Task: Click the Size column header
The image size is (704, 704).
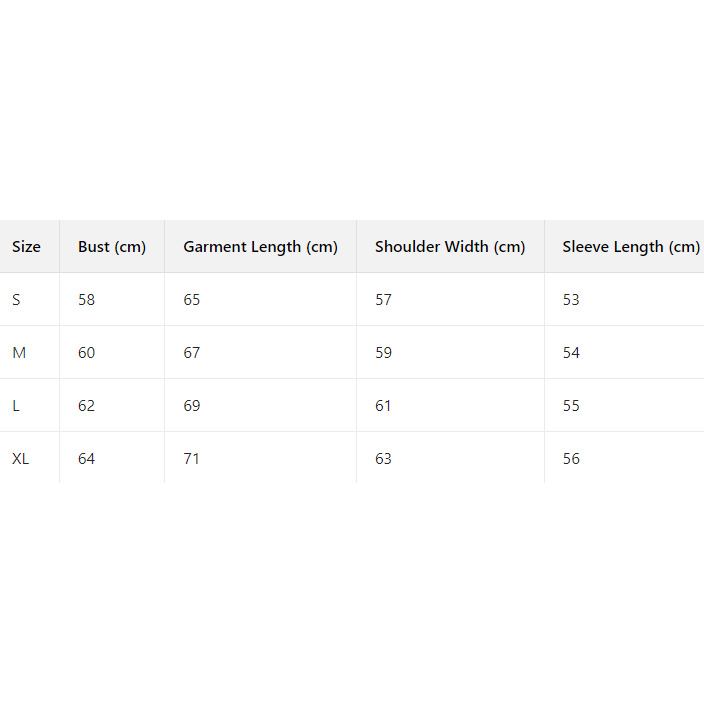Action: click(26, 247)
